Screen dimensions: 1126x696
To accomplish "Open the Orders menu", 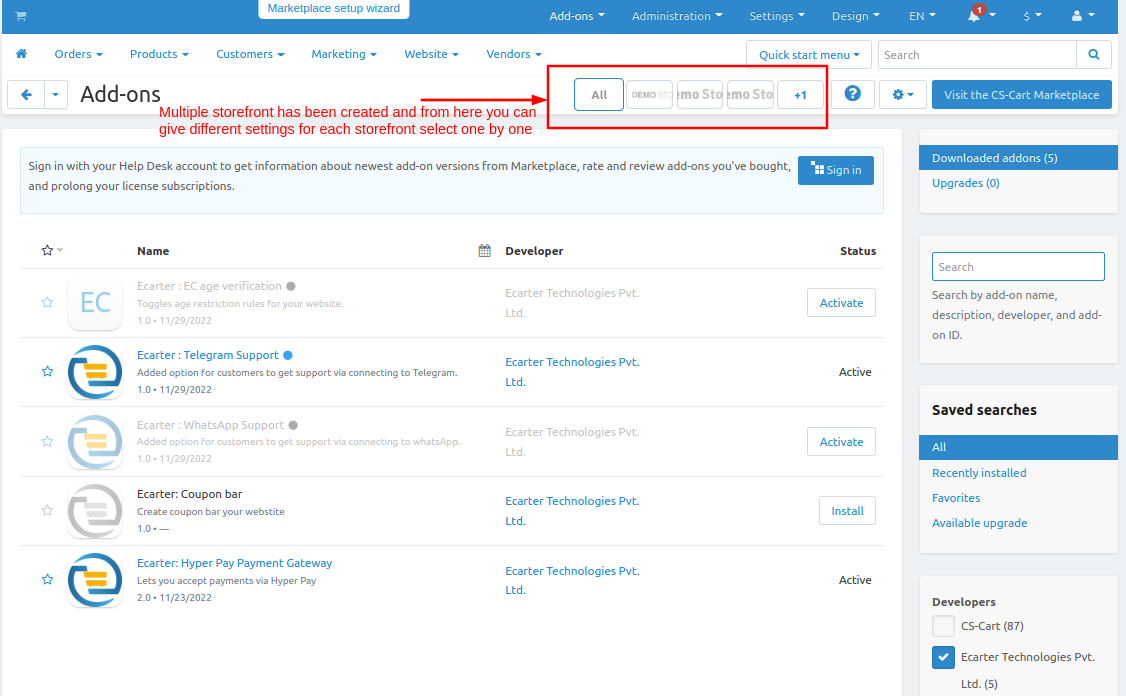I will pyautogui.click(x=78, y=54).
